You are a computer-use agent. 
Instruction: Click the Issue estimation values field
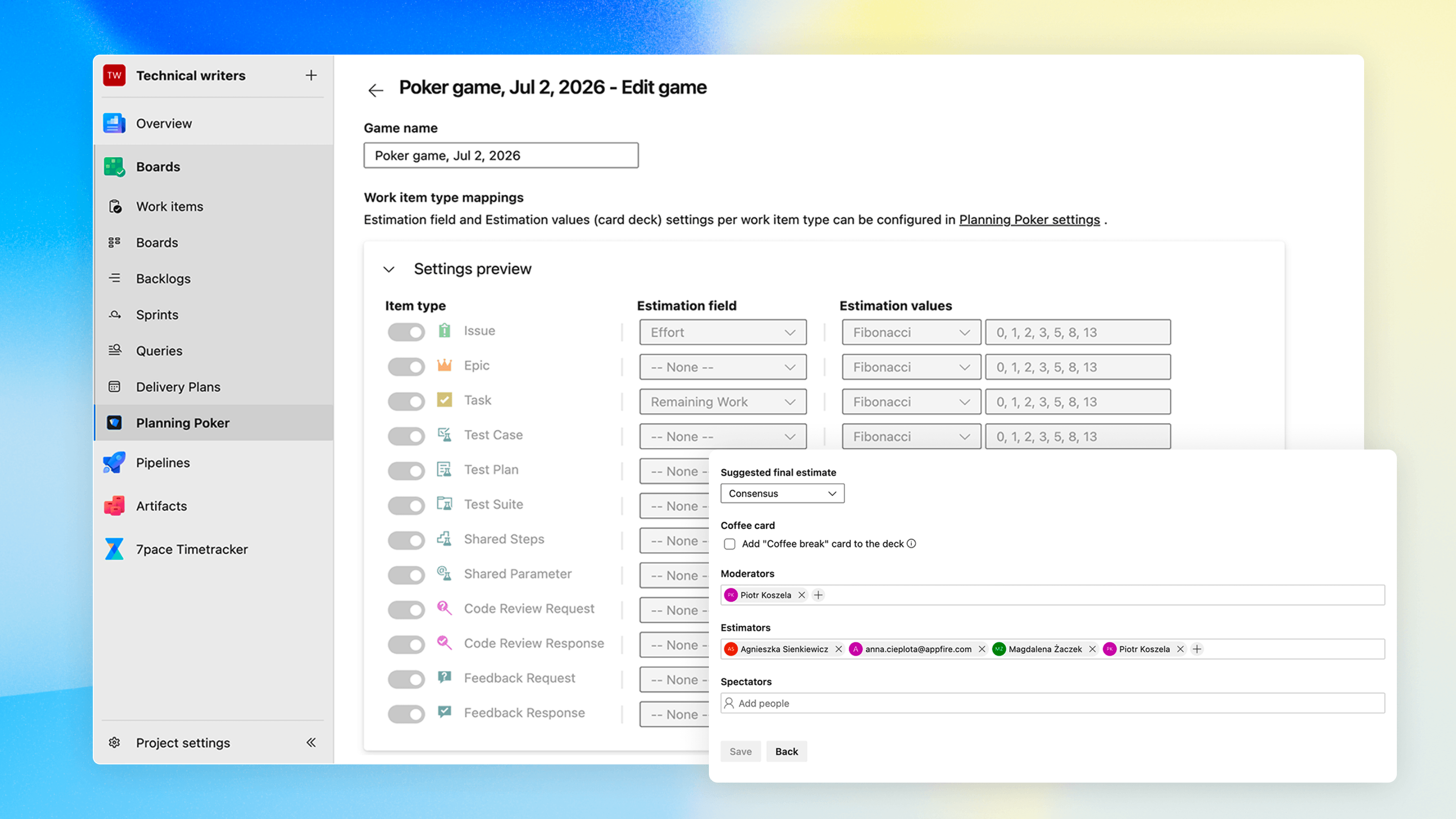(x=1078, y=332)
